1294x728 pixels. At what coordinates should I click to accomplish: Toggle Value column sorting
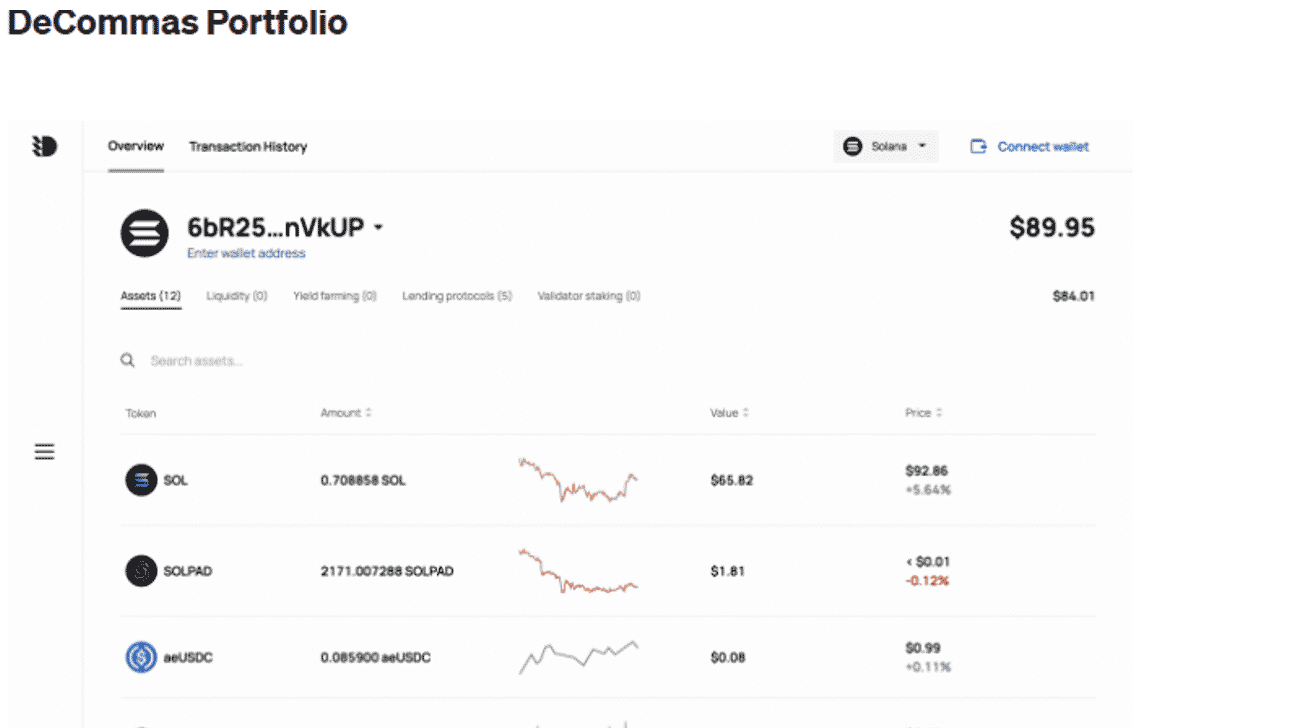click(x=747, y=412)
